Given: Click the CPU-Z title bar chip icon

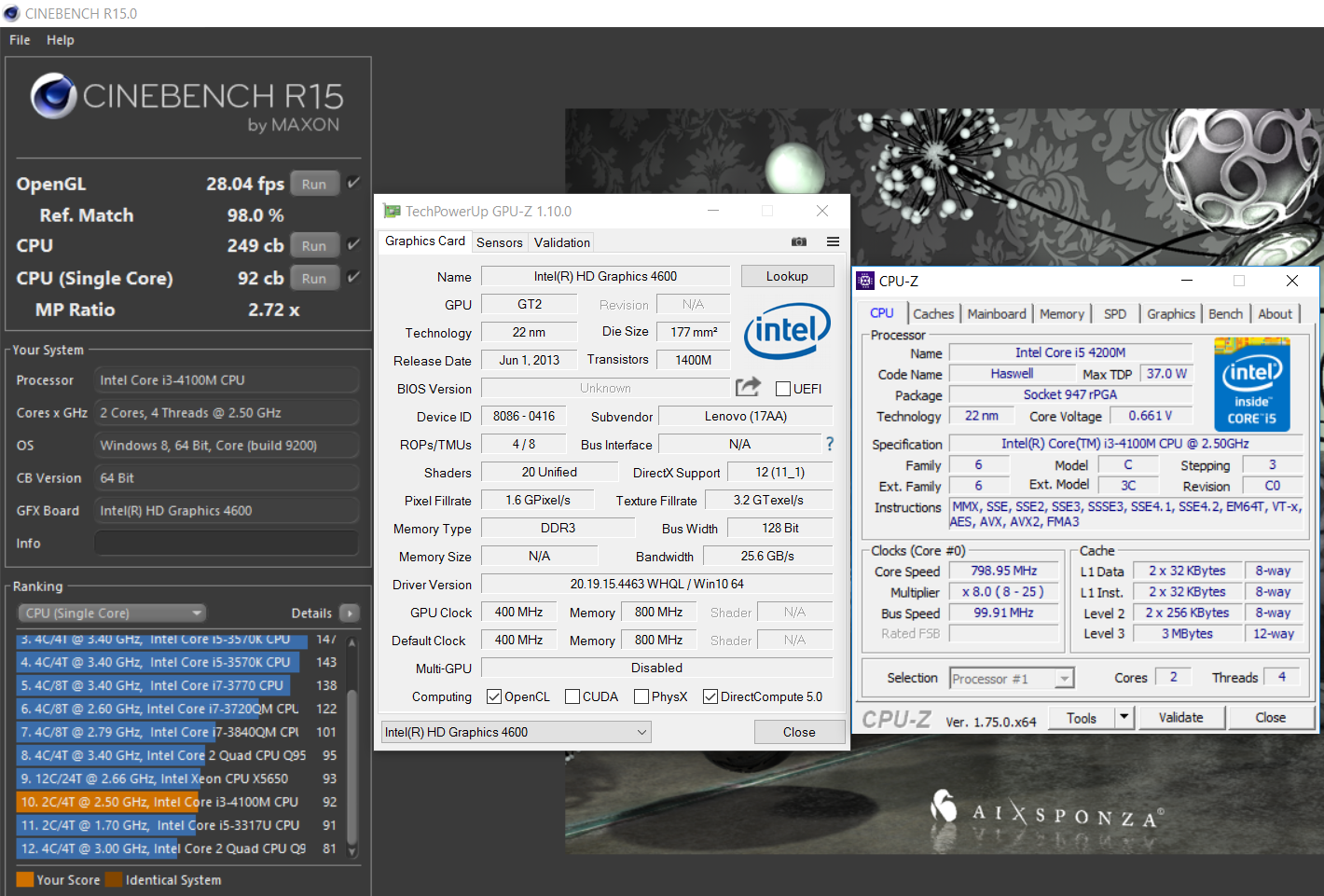Looking at the screenshot, I should pos(865,281).
